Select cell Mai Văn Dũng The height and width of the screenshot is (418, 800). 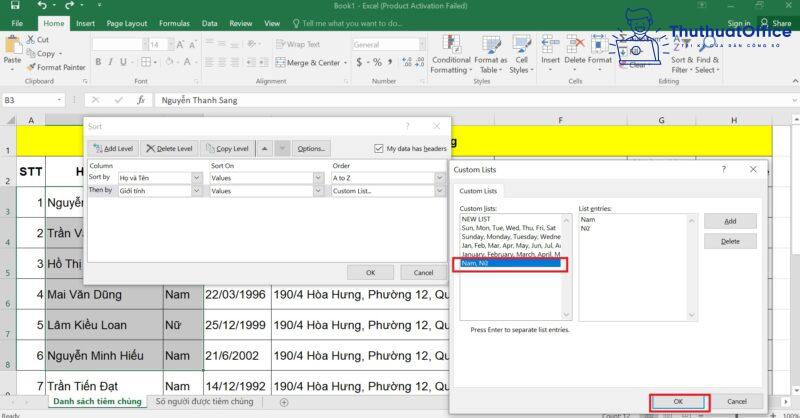[x=104, y=294]
